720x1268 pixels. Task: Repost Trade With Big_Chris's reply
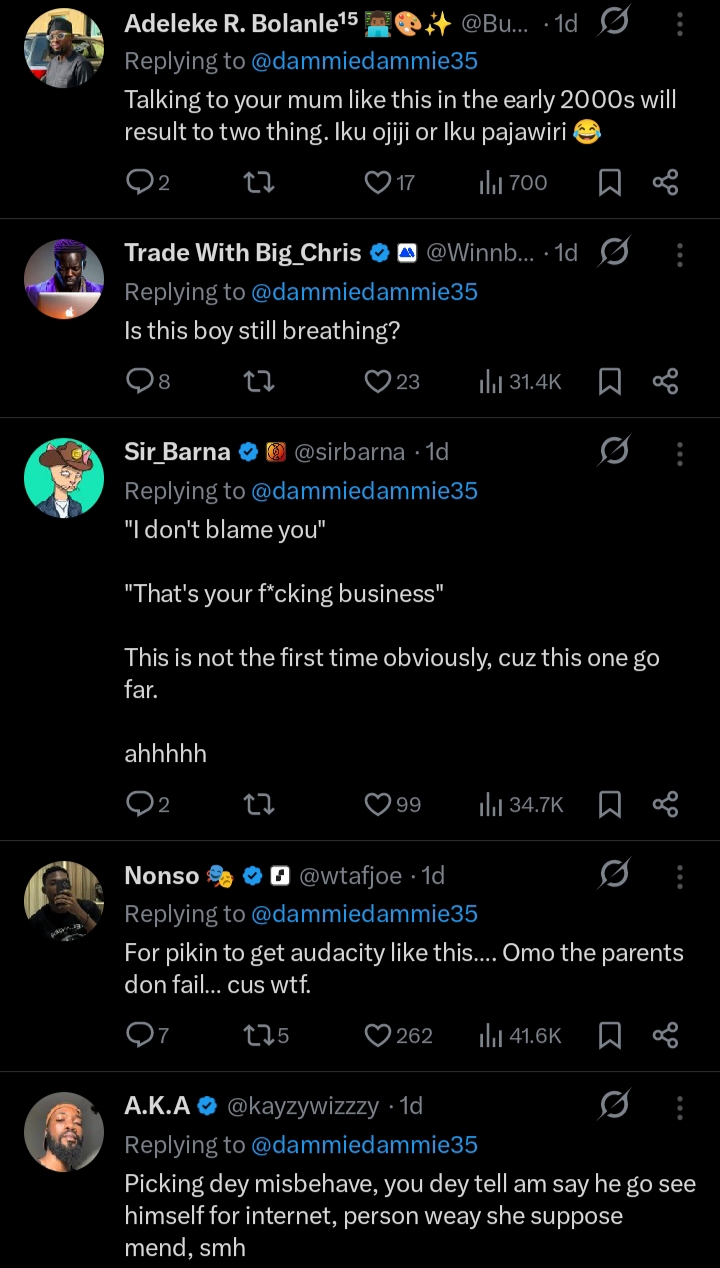click(x=259, y=381)
